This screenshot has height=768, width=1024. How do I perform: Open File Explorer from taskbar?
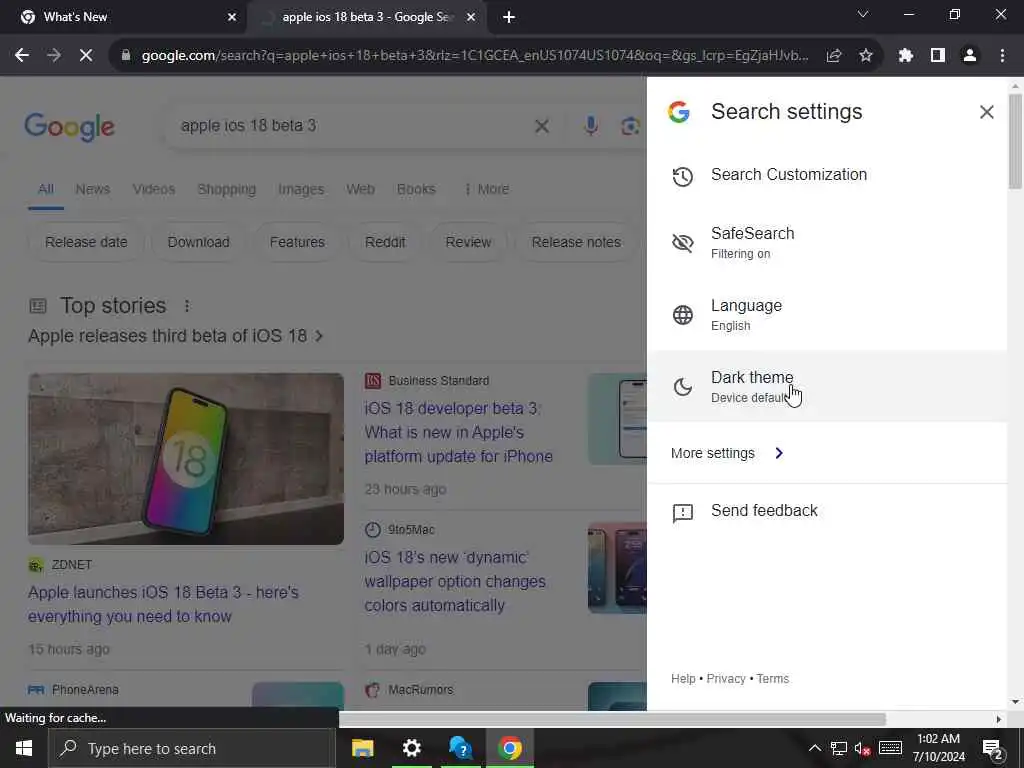click(362, 748)
